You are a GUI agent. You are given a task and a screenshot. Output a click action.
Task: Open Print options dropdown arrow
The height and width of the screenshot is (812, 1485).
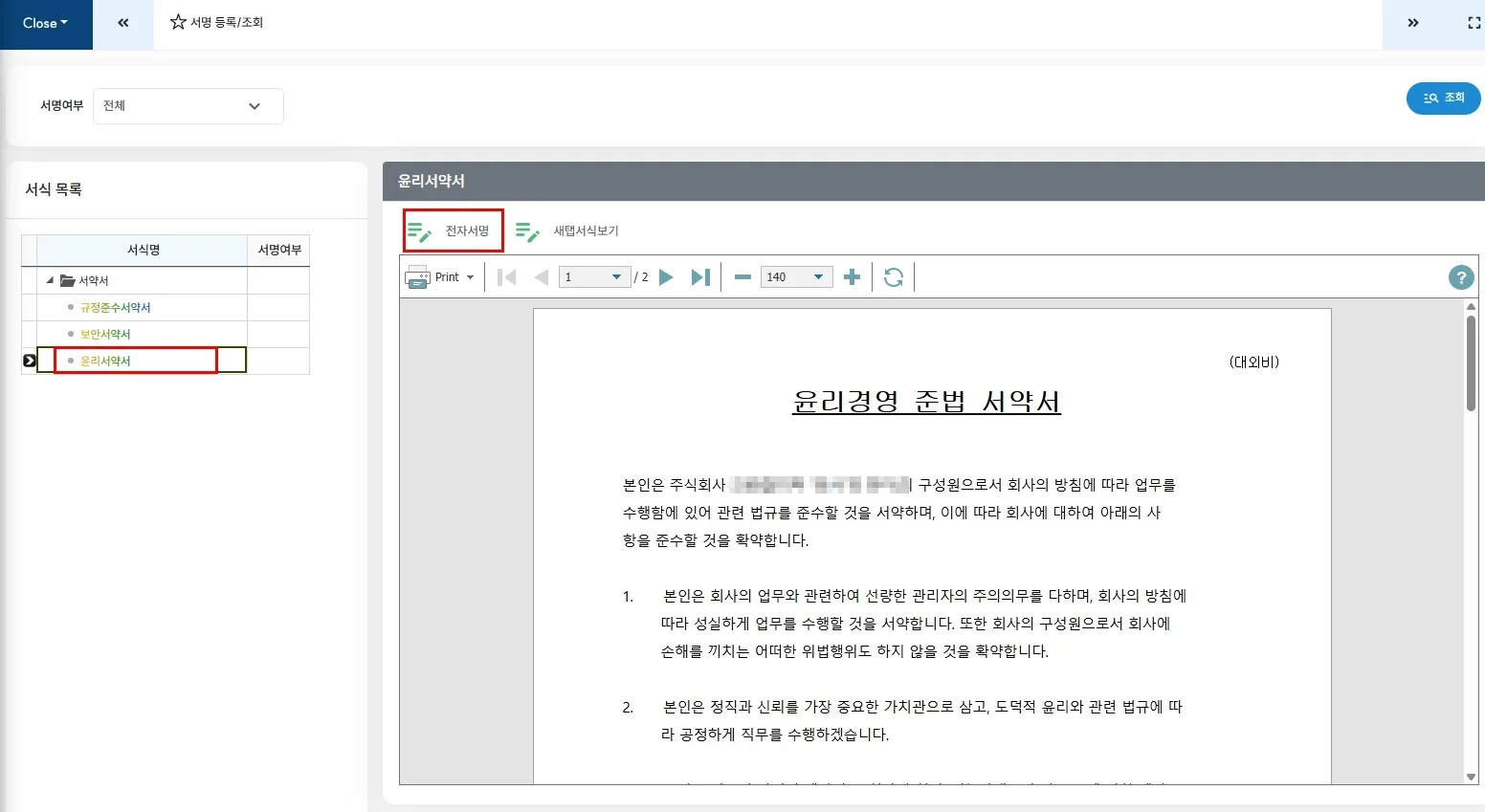click(470, 277)
